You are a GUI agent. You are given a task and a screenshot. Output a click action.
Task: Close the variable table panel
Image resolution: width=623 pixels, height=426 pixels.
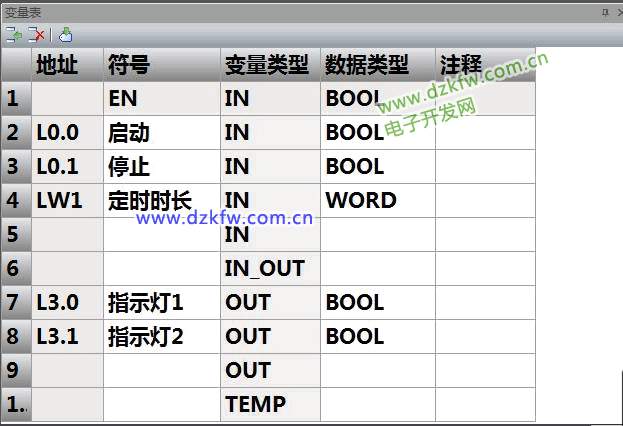pos(617,11)
